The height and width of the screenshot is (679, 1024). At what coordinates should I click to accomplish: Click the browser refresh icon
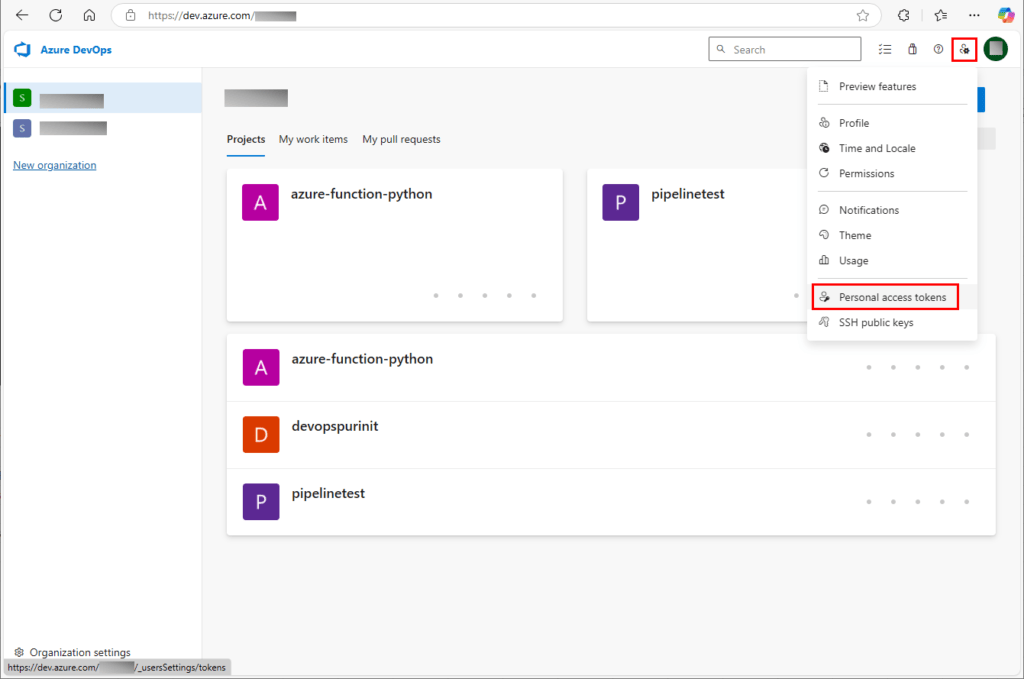(56, 15)
